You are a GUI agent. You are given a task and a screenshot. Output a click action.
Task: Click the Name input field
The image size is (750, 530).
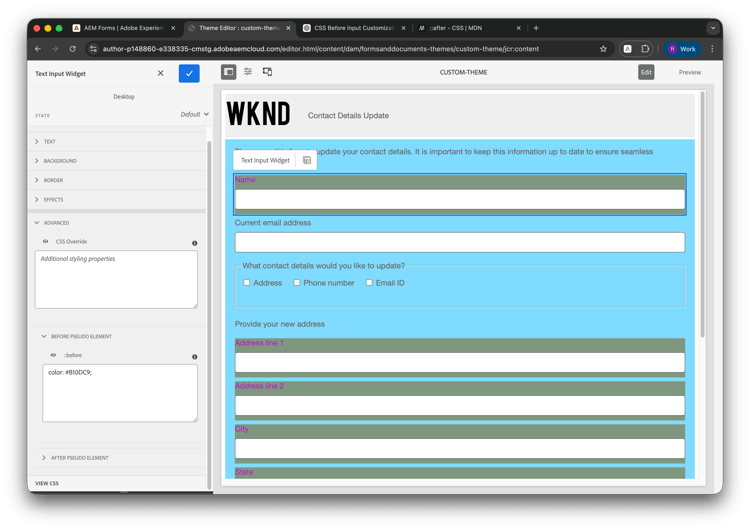460,199
